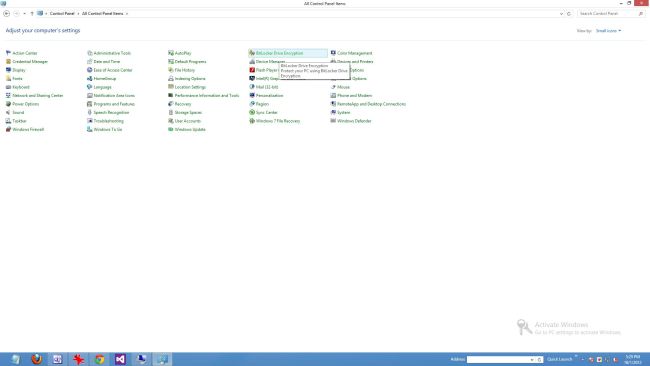Open Mail (32-bit) link
Image resolution: width=650 pixels, height=366 pixels.
click(x=267, y=87)
